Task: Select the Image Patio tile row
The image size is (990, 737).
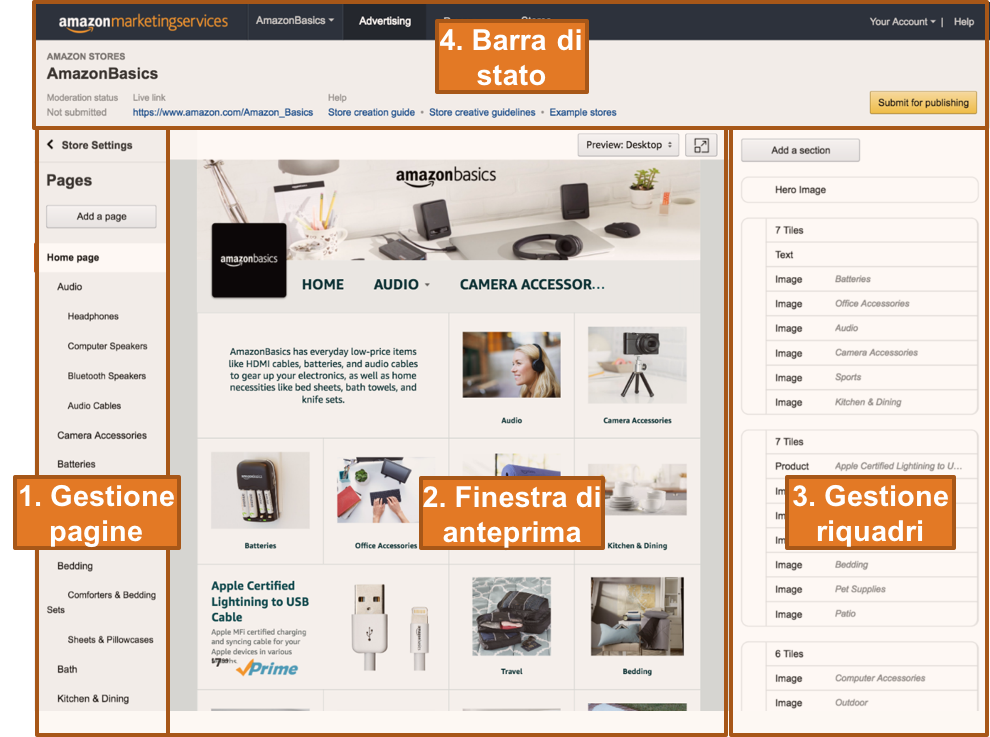Action: pos(871,614)
